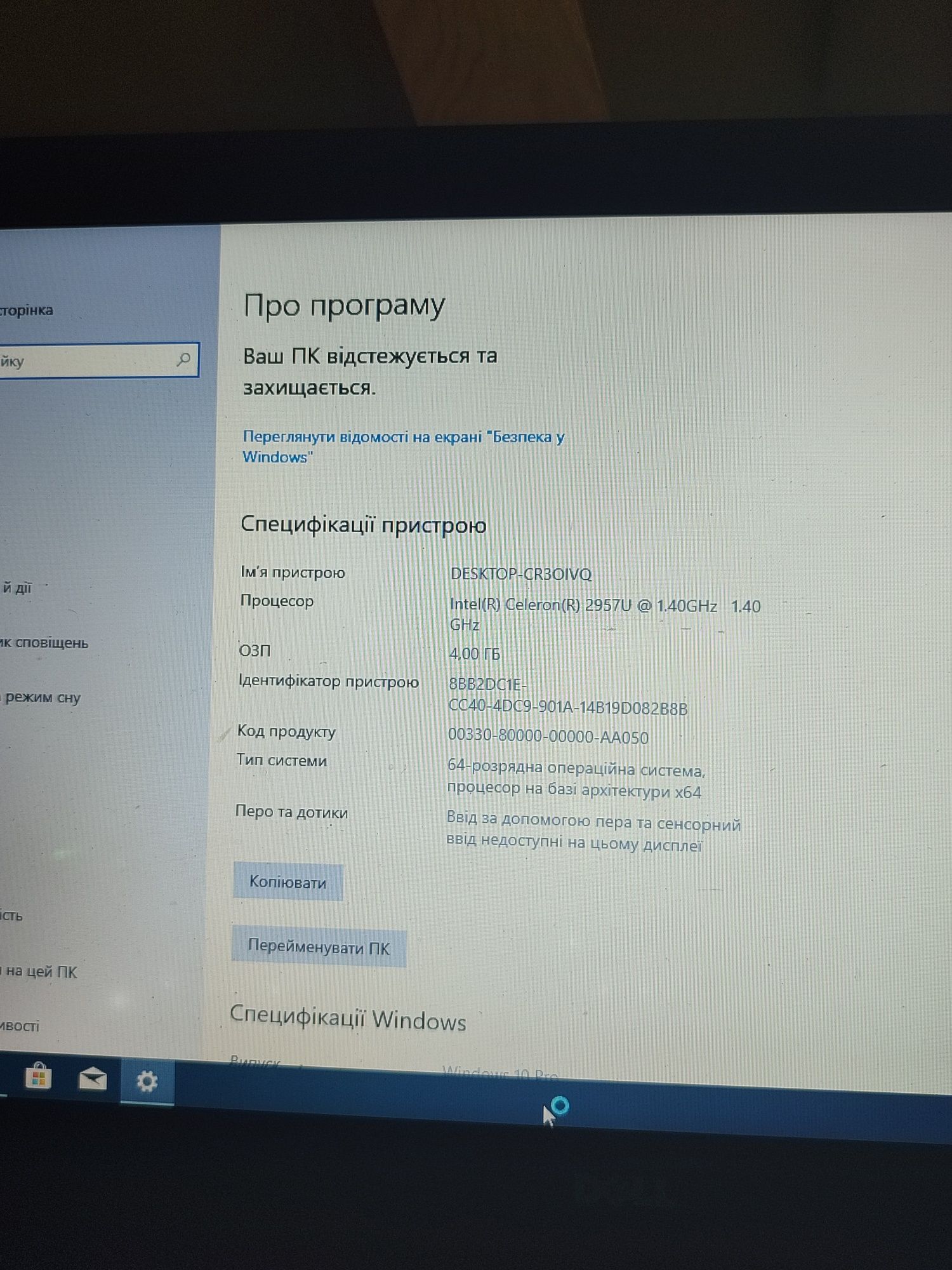
Task: Select the sidebar item ending in "ість"
Action: pos(11,916)
